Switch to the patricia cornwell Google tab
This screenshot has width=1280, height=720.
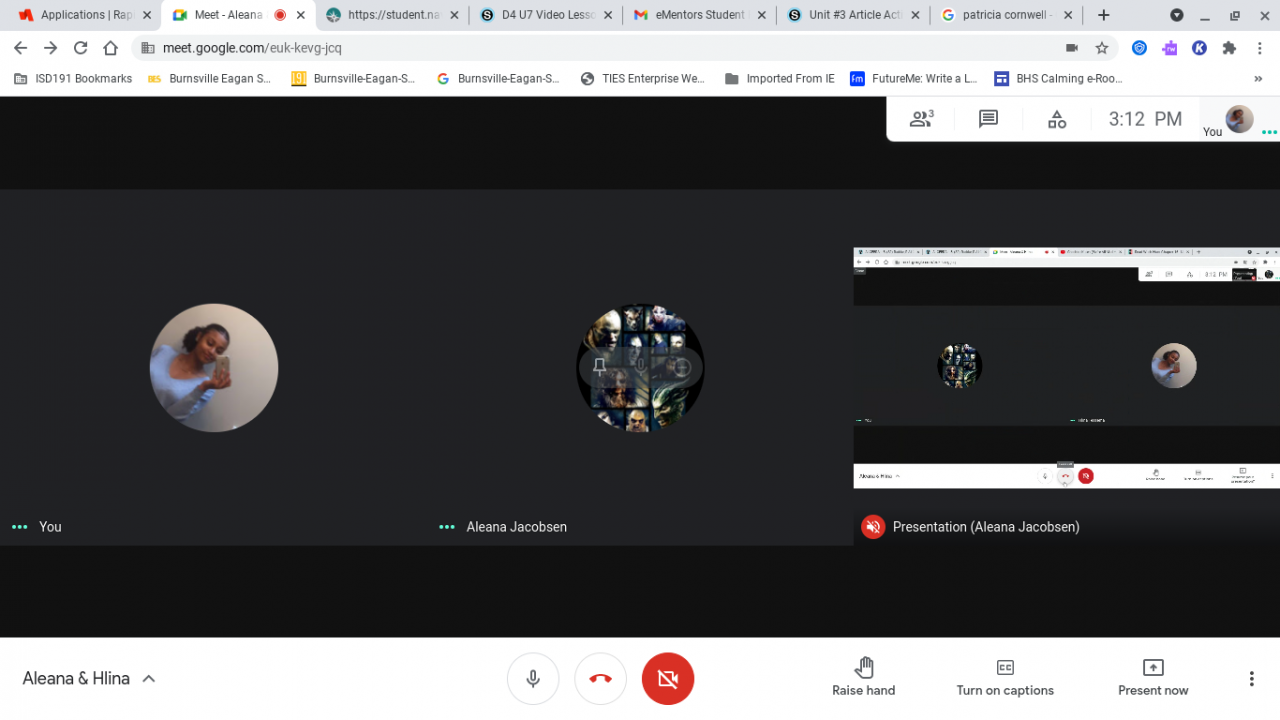1007,15
